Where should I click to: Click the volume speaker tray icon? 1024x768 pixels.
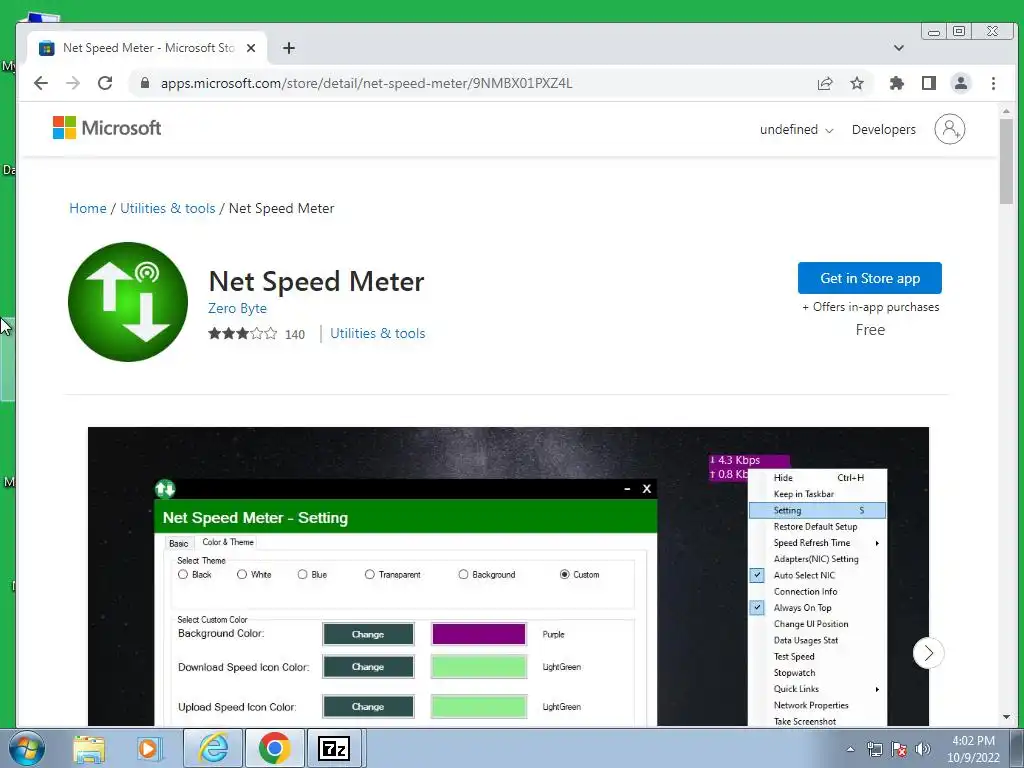click(923, 749)
